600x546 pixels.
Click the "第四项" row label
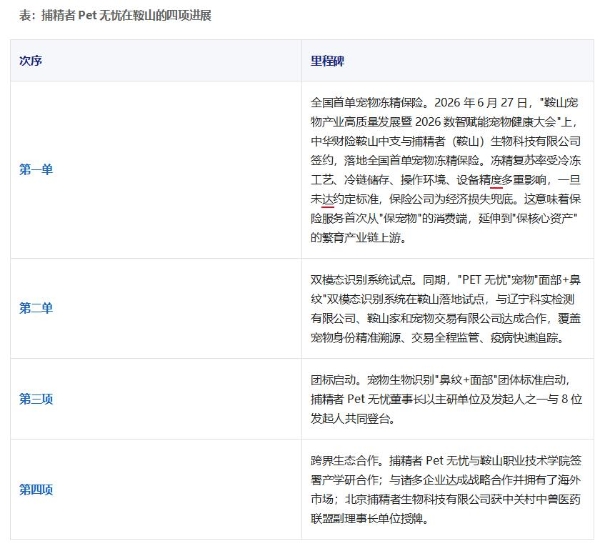[x=36, y=490]
